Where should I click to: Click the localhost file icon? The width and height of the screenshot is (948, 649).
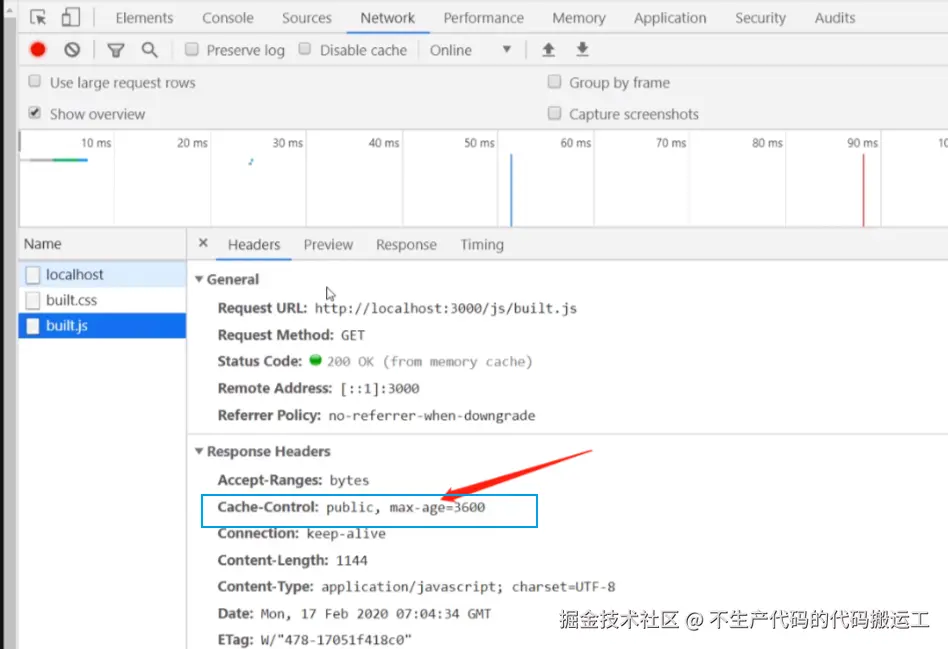33,275
